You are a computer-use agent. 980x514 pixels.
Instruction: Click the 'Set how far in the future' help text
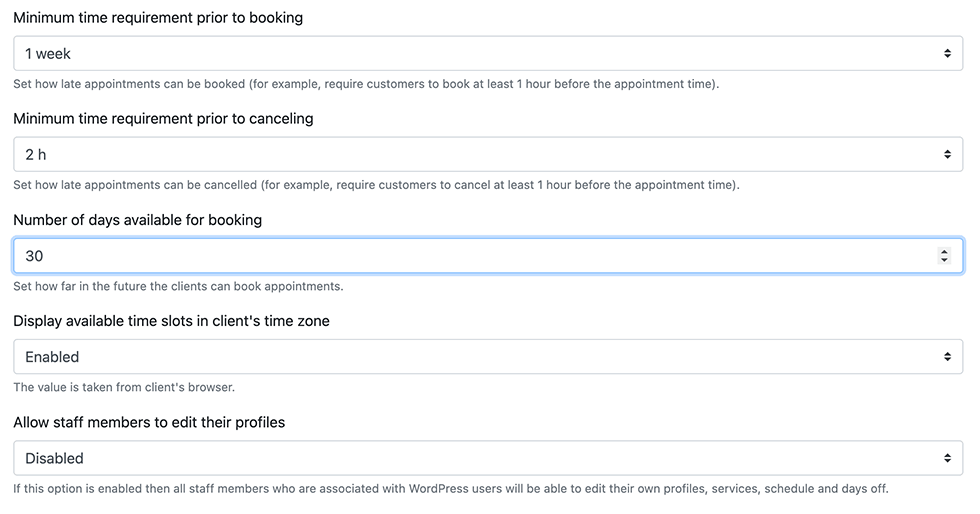(x=178, y=286)
